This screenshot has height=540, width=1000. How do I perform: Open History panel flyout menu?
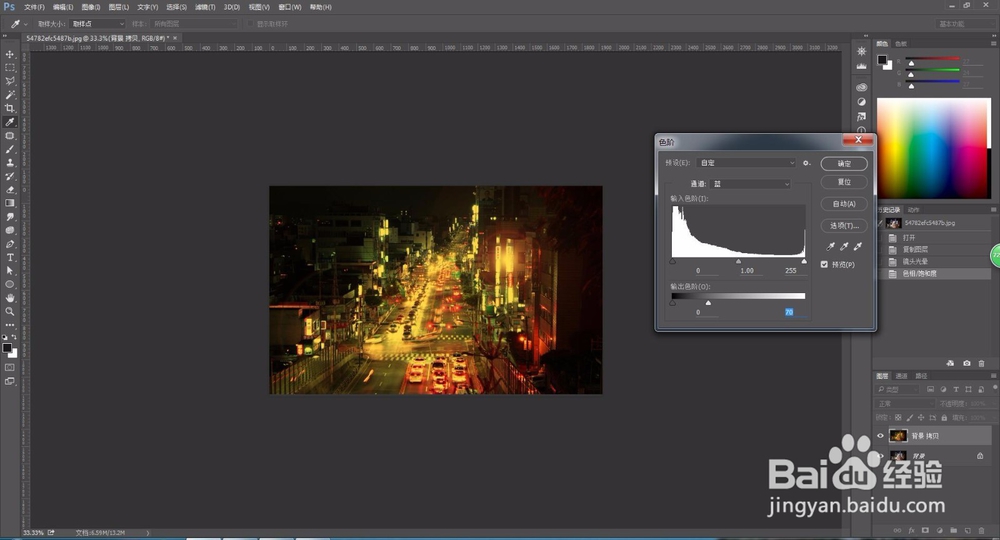tap(993, 210)
